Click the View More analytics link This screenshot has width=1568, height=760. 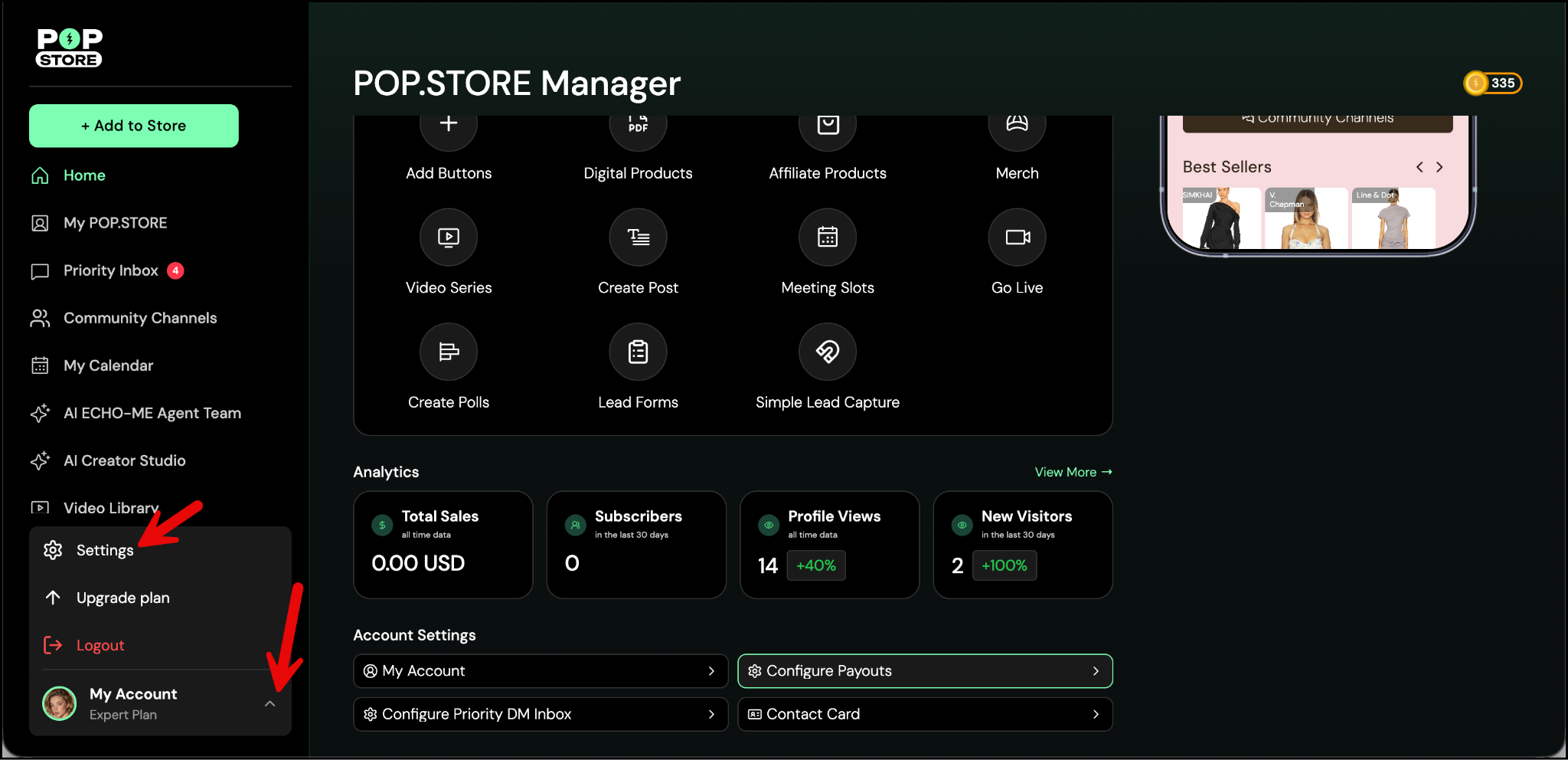1073,472
